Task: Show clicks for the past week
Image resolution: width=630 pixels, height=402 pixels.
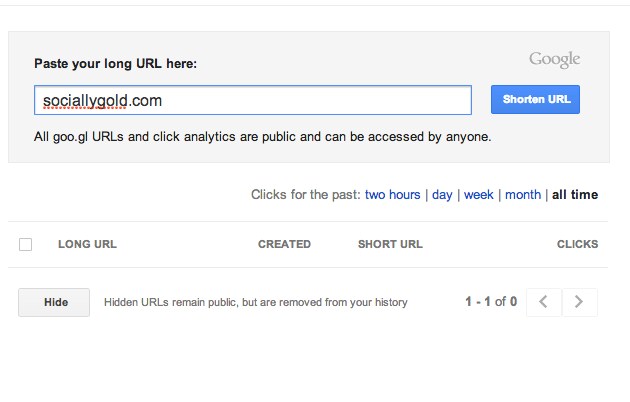Action: pyautogui.click(x=478, y=195)
